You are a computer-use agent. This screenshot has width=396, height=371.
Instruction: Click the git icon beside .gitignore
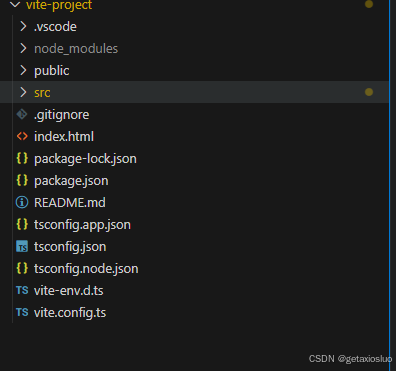click(22, 114)
